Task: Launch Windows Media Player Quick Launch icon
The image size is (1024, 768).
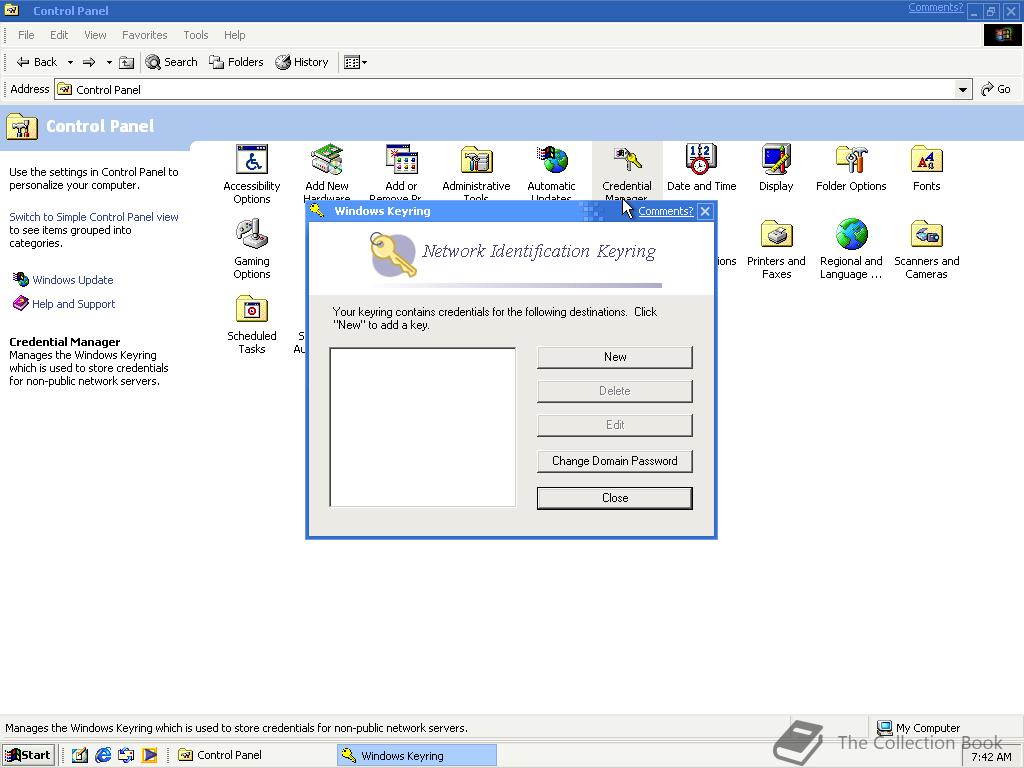Action: [150, 755]
